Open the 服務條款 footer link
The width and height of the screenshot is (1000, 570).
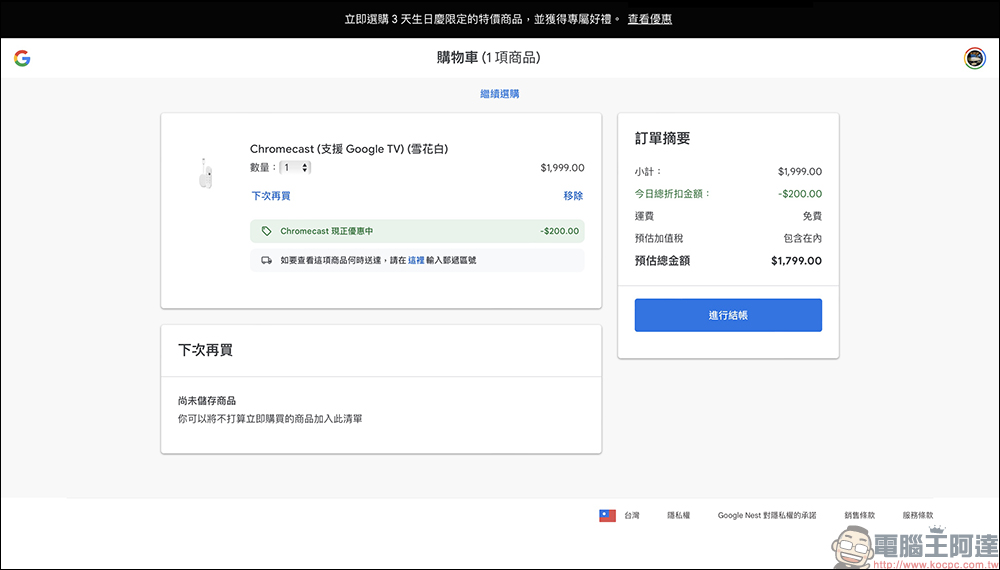click(917, 516)
